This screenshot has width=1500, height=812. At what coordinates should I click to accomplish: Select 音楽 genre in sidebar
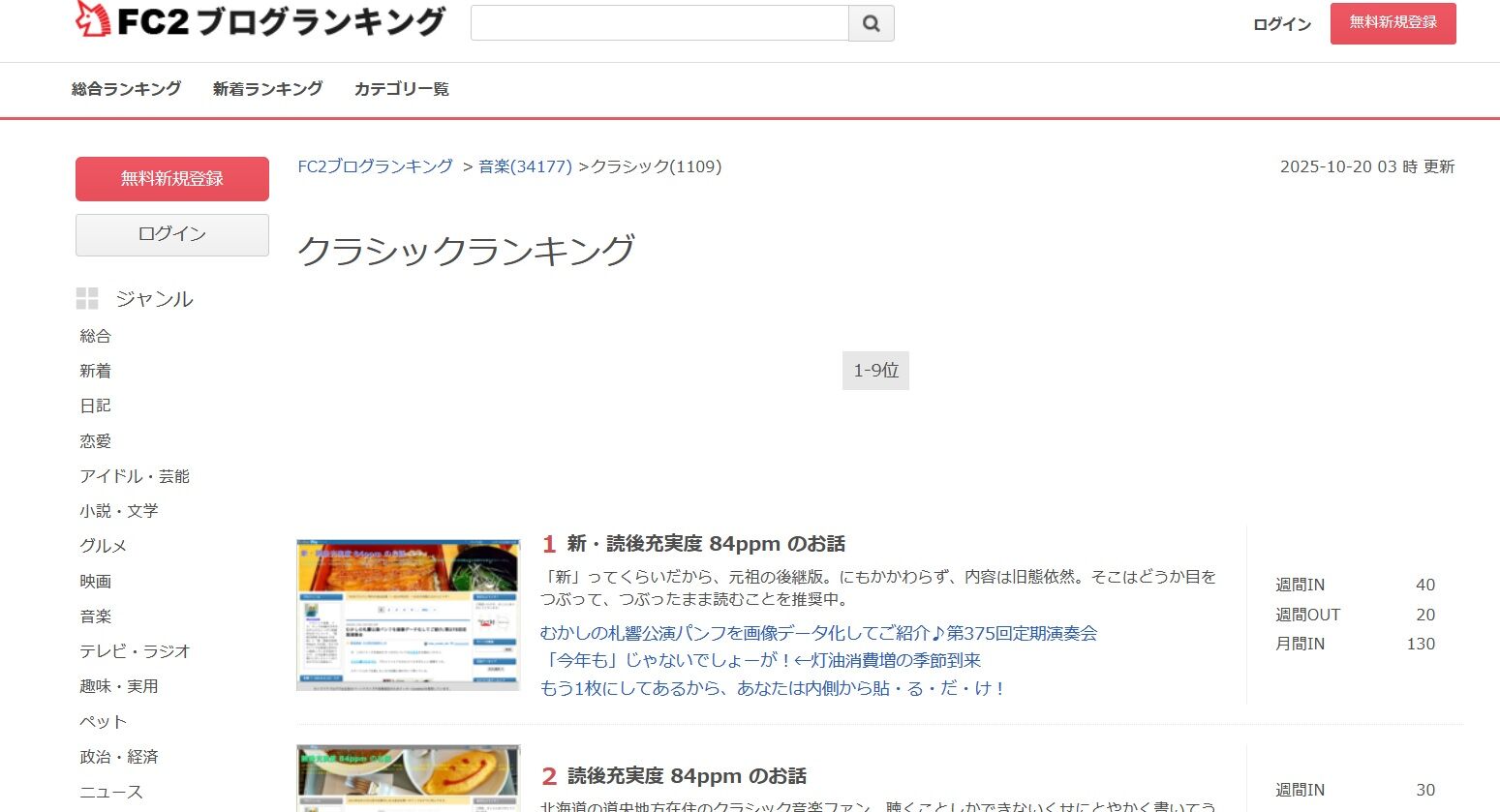[96, 617]
